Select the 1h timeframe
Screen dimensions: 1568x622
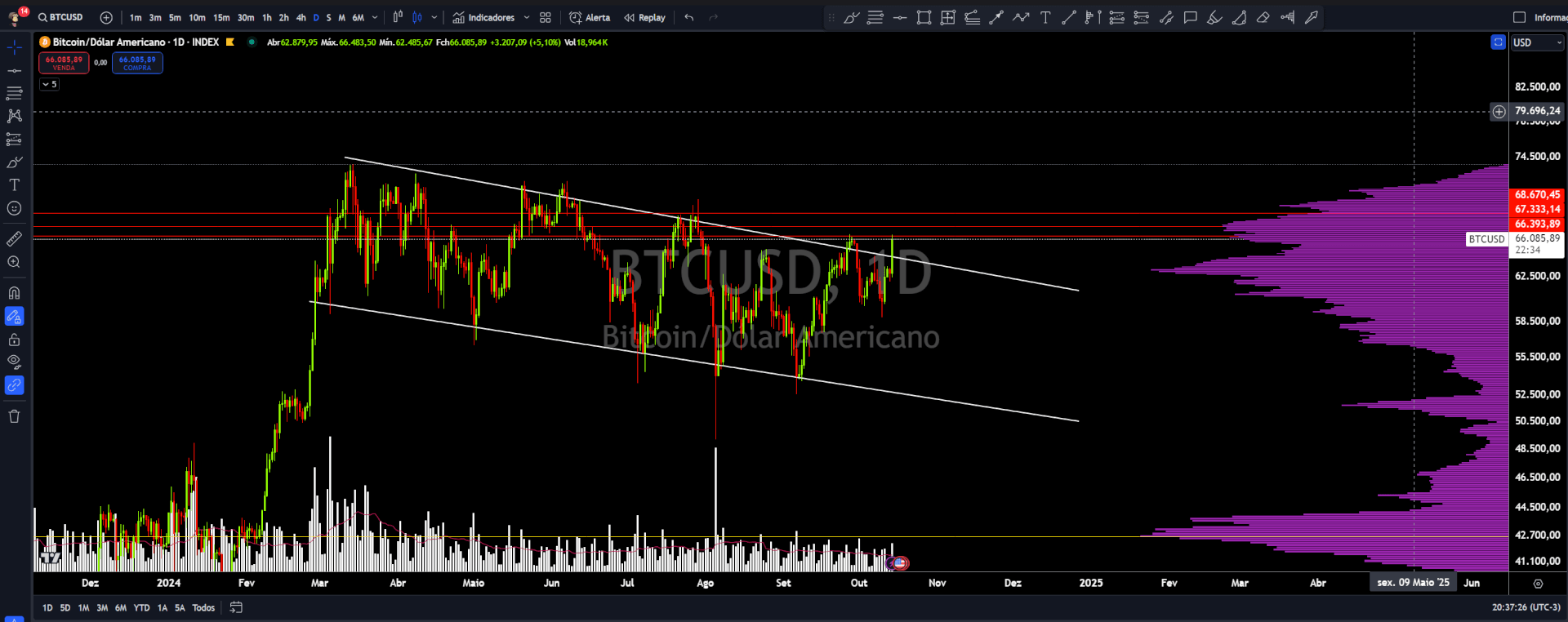click(267, 17)
